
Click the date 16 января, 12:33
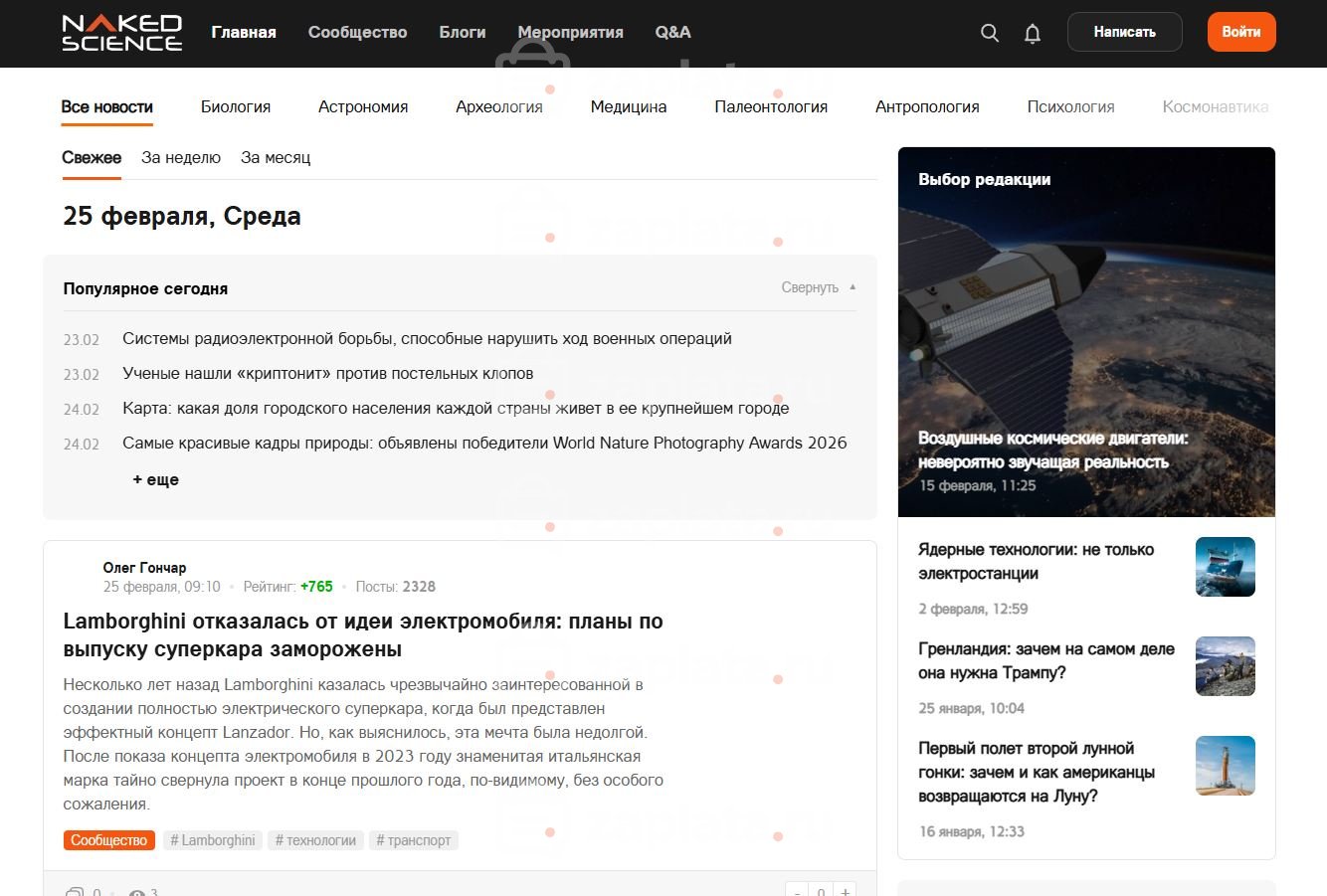[x=972, y=831]
